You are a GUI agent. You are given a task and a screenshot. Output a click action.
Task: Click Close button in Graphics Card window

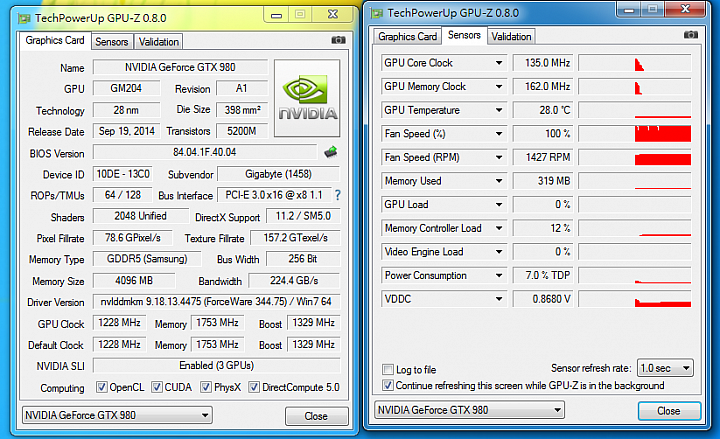tap(316, 416)
